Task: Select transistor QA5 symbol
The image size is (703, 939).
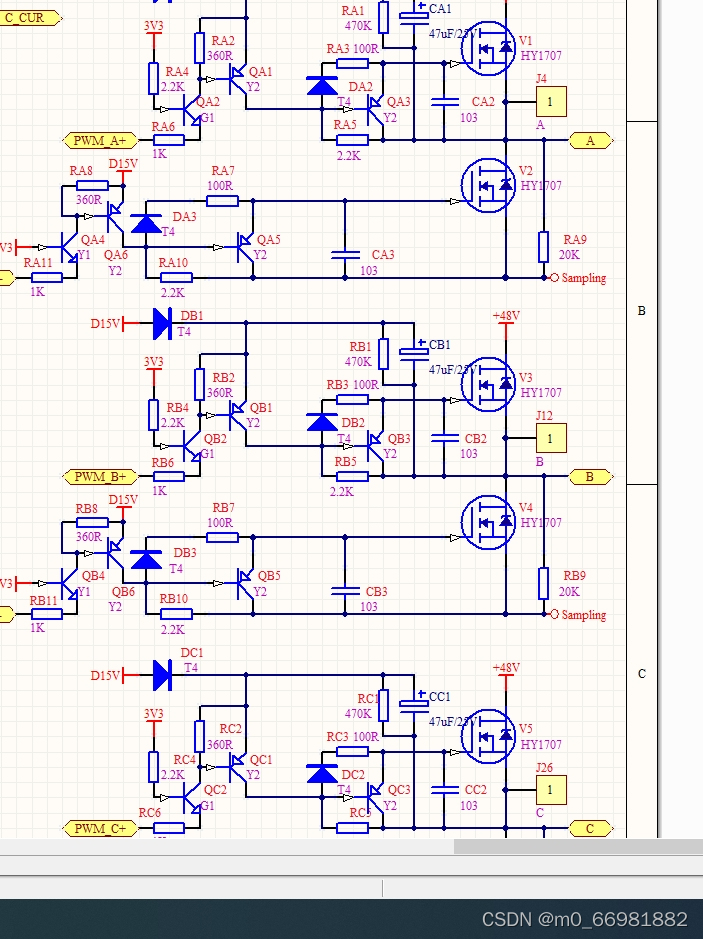Action: 246,247
